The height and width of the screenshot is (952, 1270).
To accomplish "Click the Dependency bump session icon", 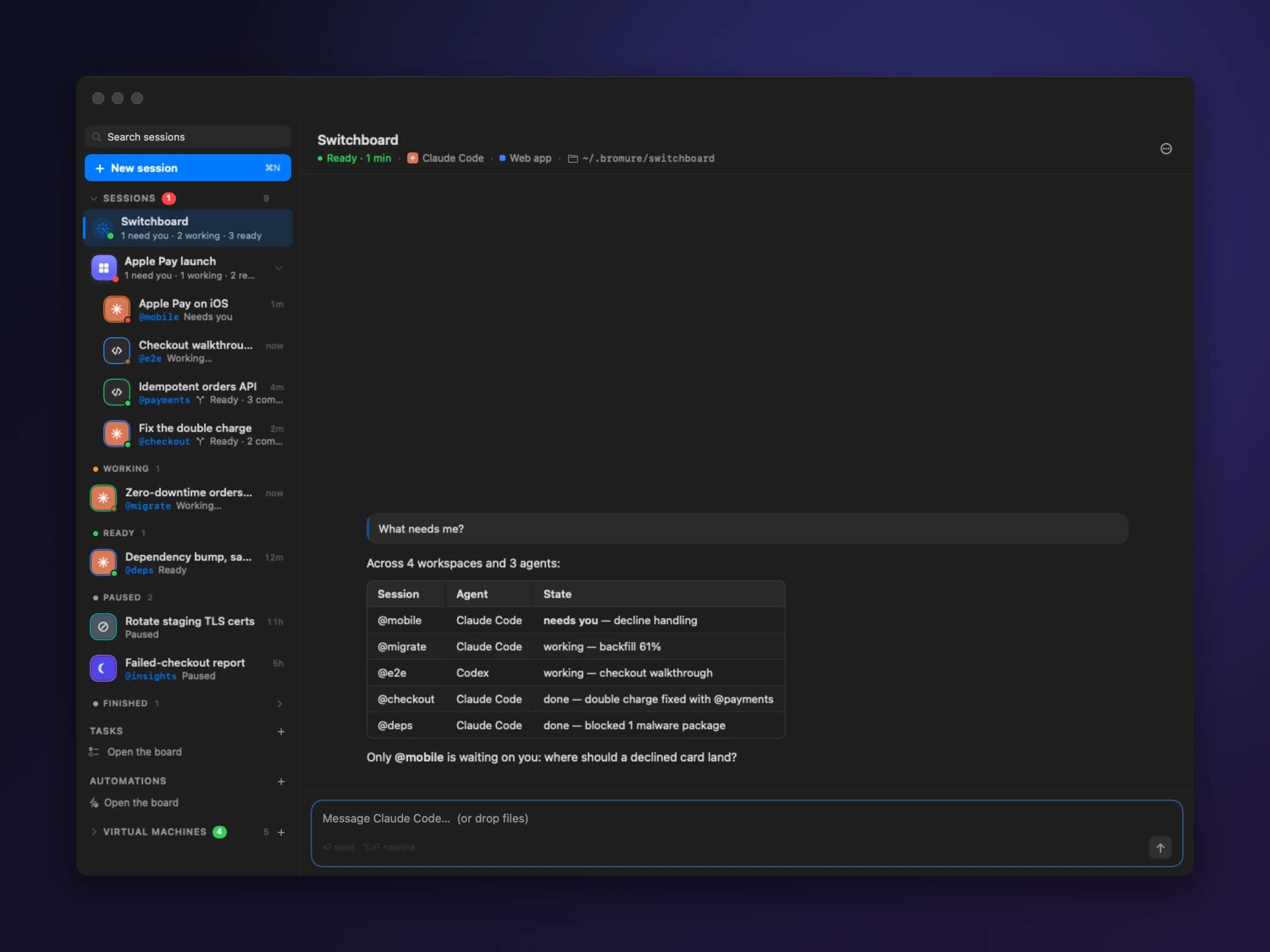I will click(103, 562).
